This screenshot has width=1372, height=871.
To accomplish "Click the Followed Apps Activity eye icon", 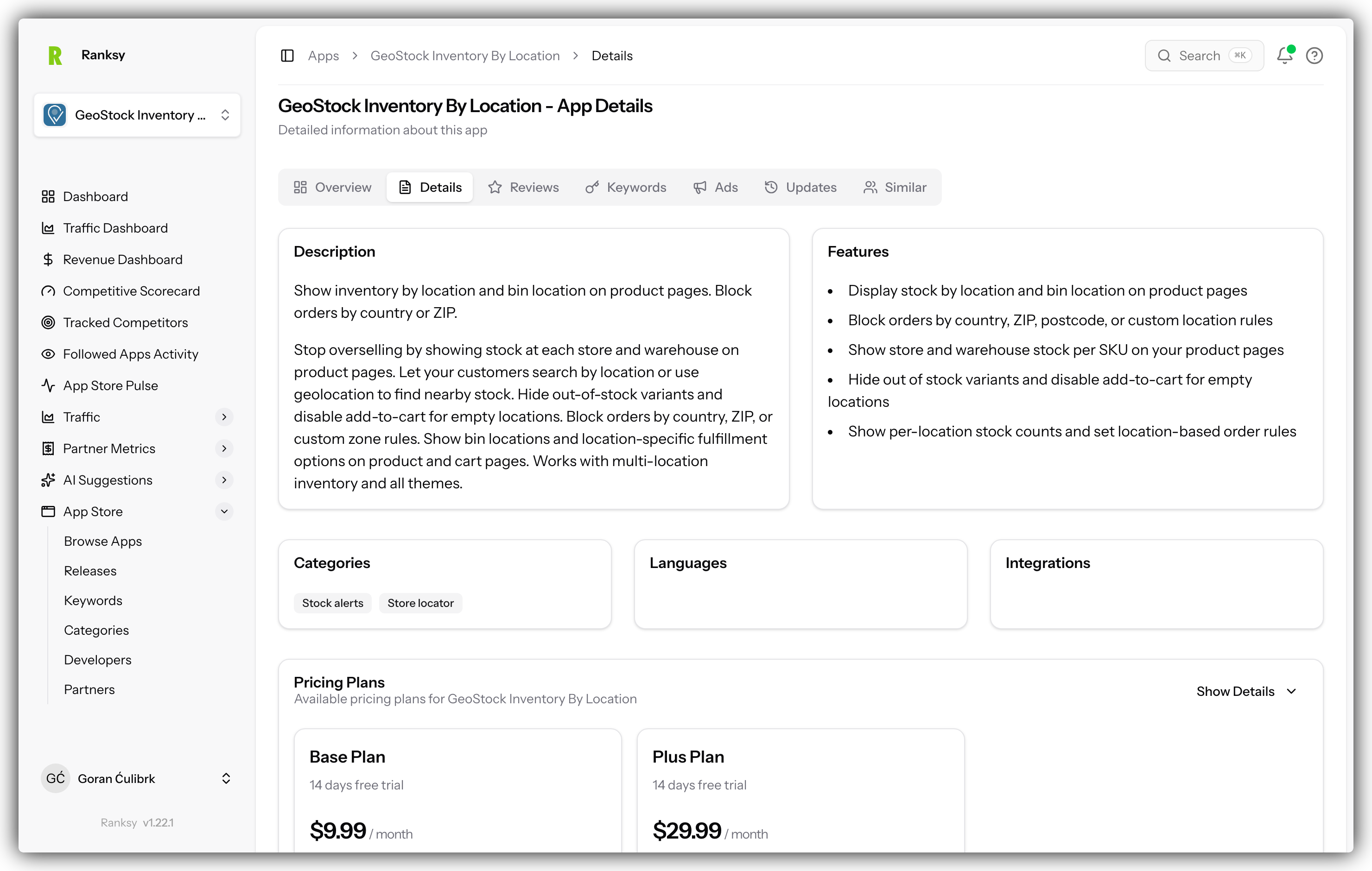I will click(x=48, y=354).
